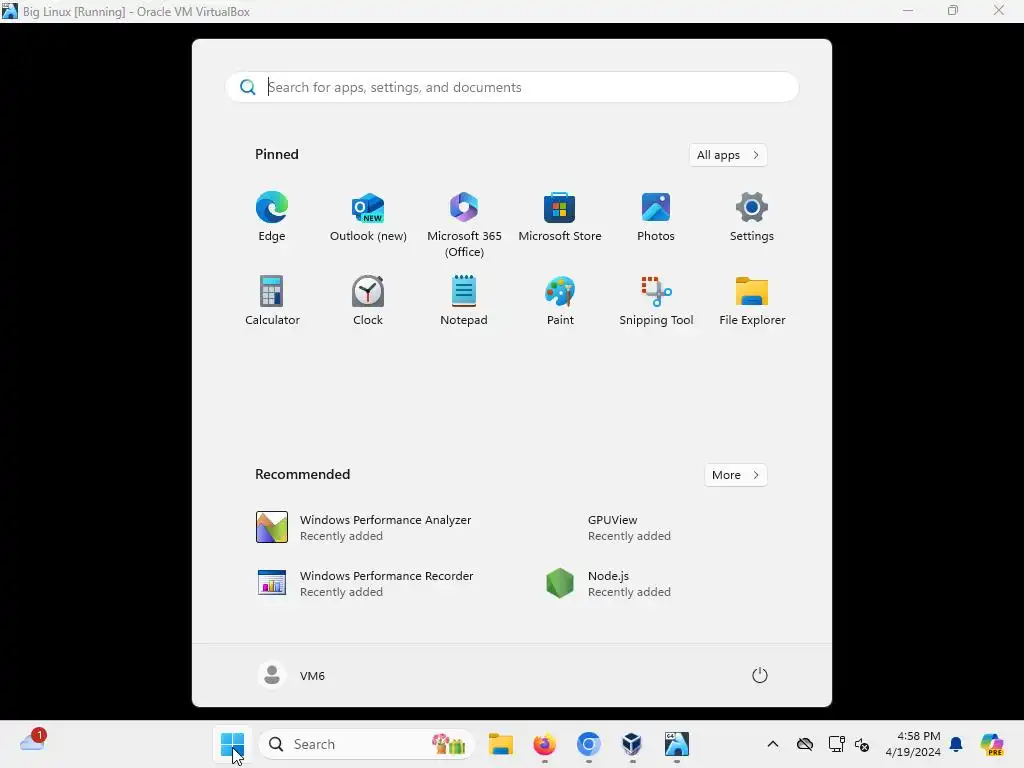Click the taskbar Search box
The height and width of the screenshot is (768, 1024).
pyautogui.click(x=366, y=744)
